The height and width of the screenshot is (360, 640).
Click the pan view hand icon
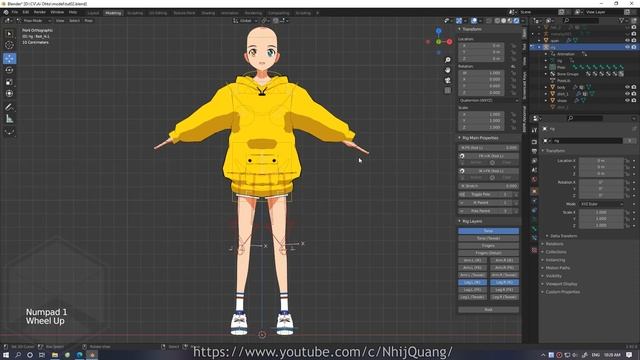pos(448,70)
